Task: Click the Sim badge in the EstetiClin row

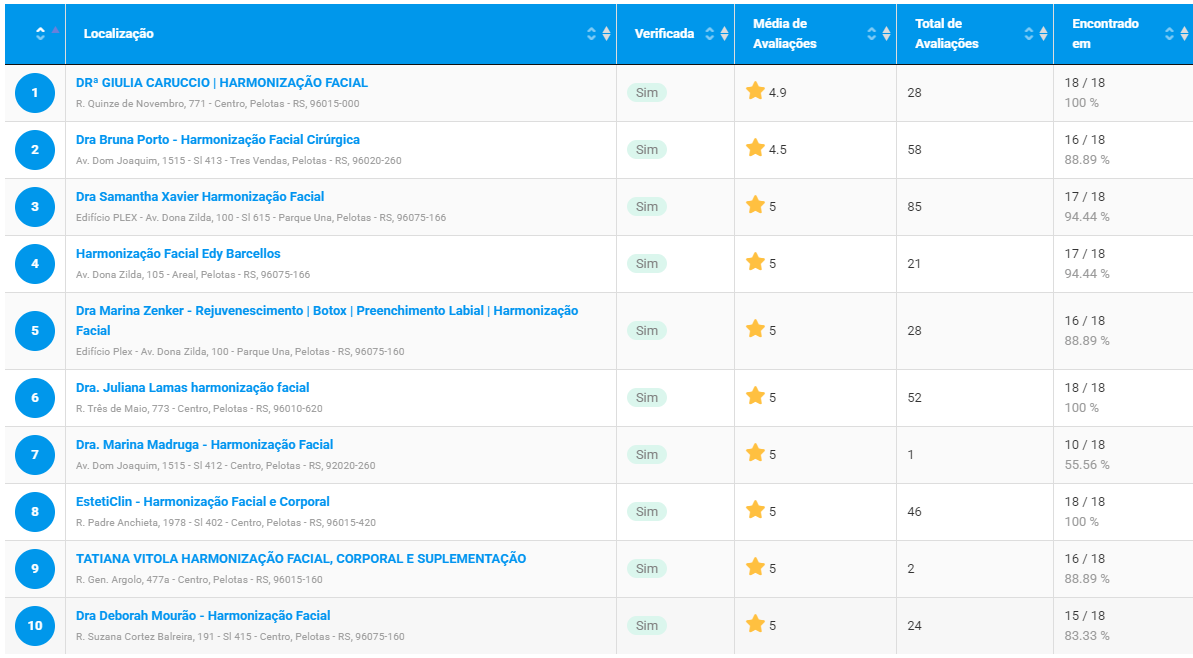Action: point(647,512)
